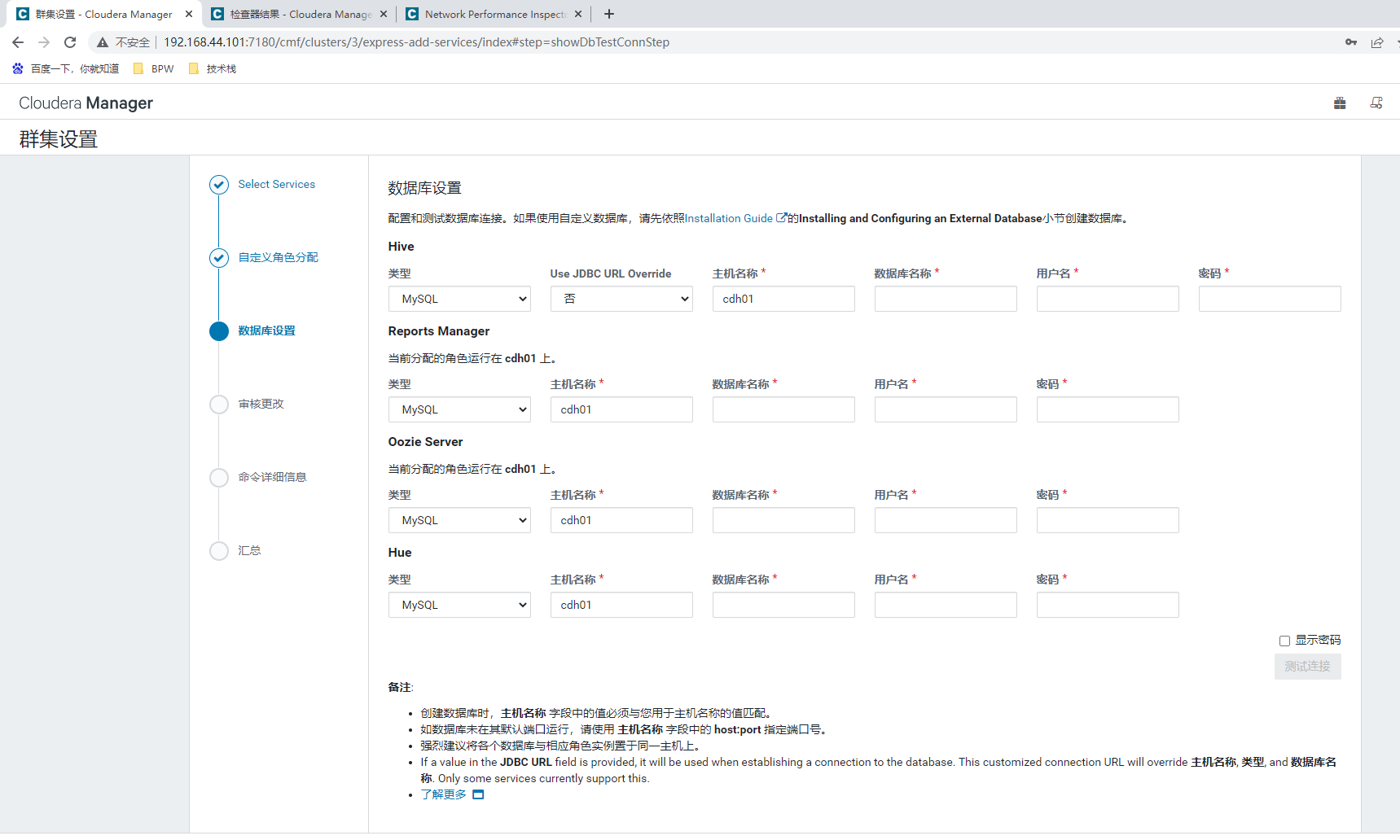Click the key icon in the address bar
Image resolution: width=1400 pixels, height=840 pixels.
click(1350, 42)
